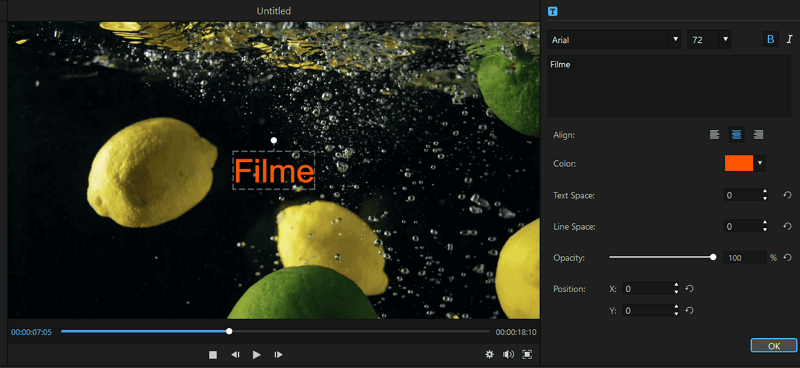Click the volume speaker icon
Viewport: 800px width, 368px height.
[x=508, y=354]
